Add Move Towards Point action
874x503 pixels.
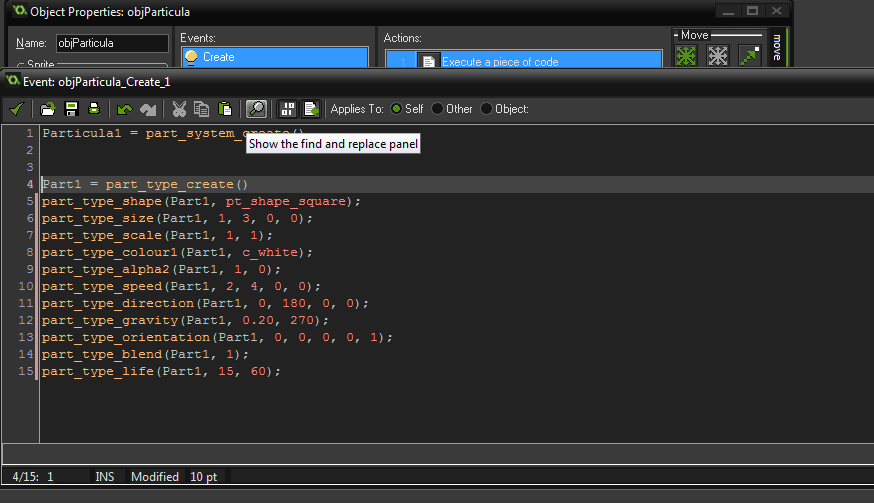(750, 56)
